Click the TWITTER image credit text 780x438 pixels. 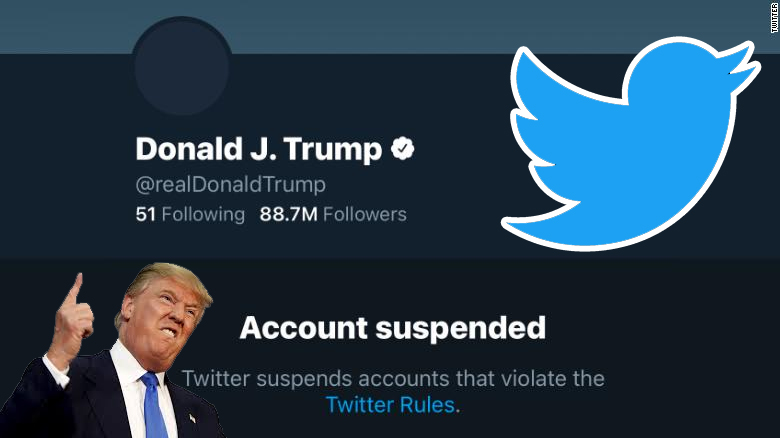click(774, 18)
